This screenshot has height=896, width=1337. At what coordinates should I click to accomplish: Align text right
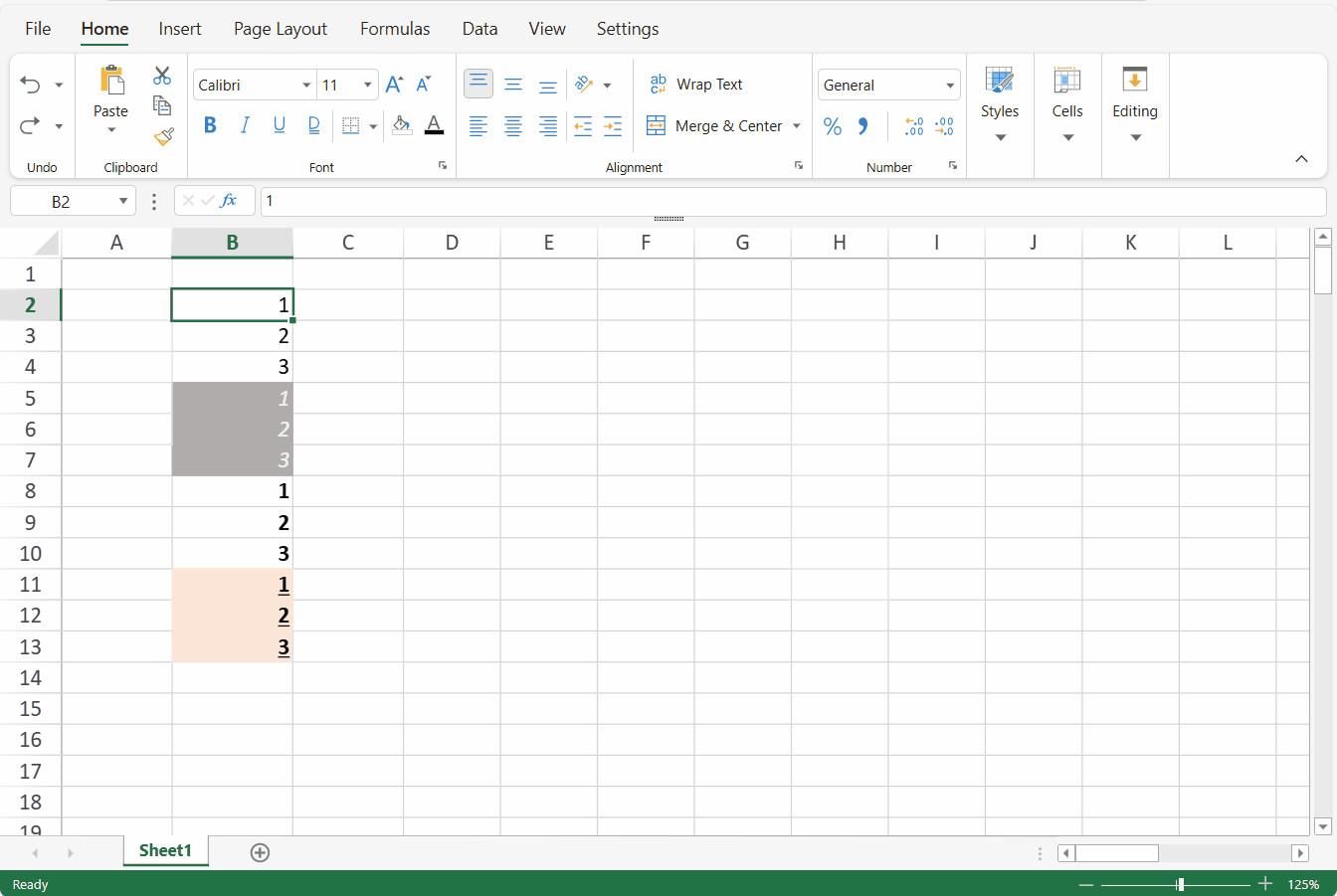tap(548, 126)
